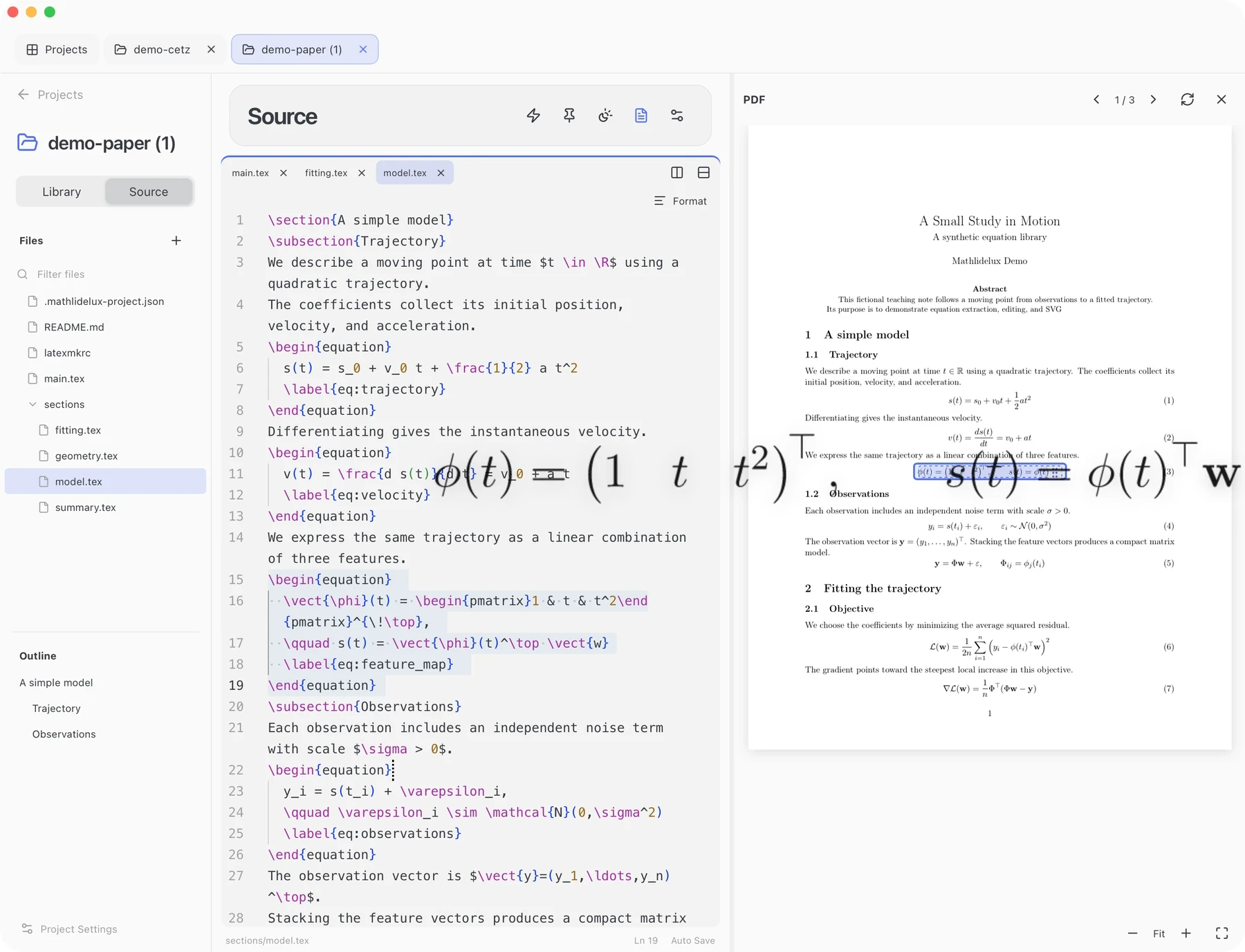Split the editor vertically with columns icon
The width and height of the screenshot is (1245, 952).
coord(677,173)
